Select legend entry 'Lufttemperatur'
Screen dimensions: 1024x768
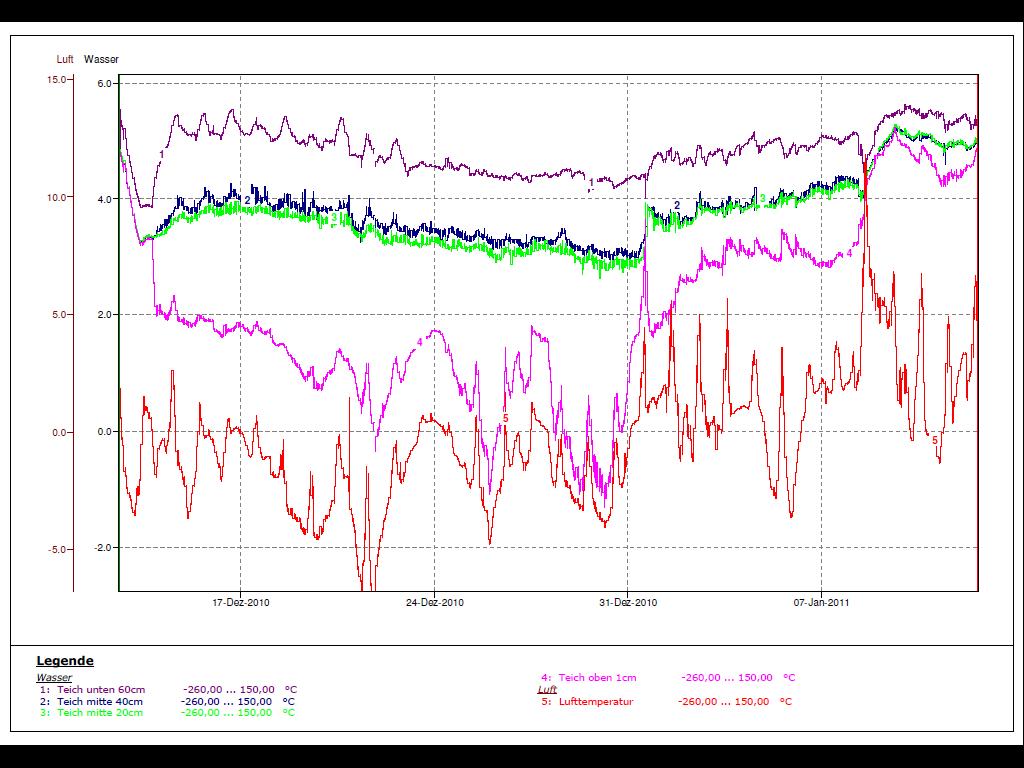pos(596,702)
